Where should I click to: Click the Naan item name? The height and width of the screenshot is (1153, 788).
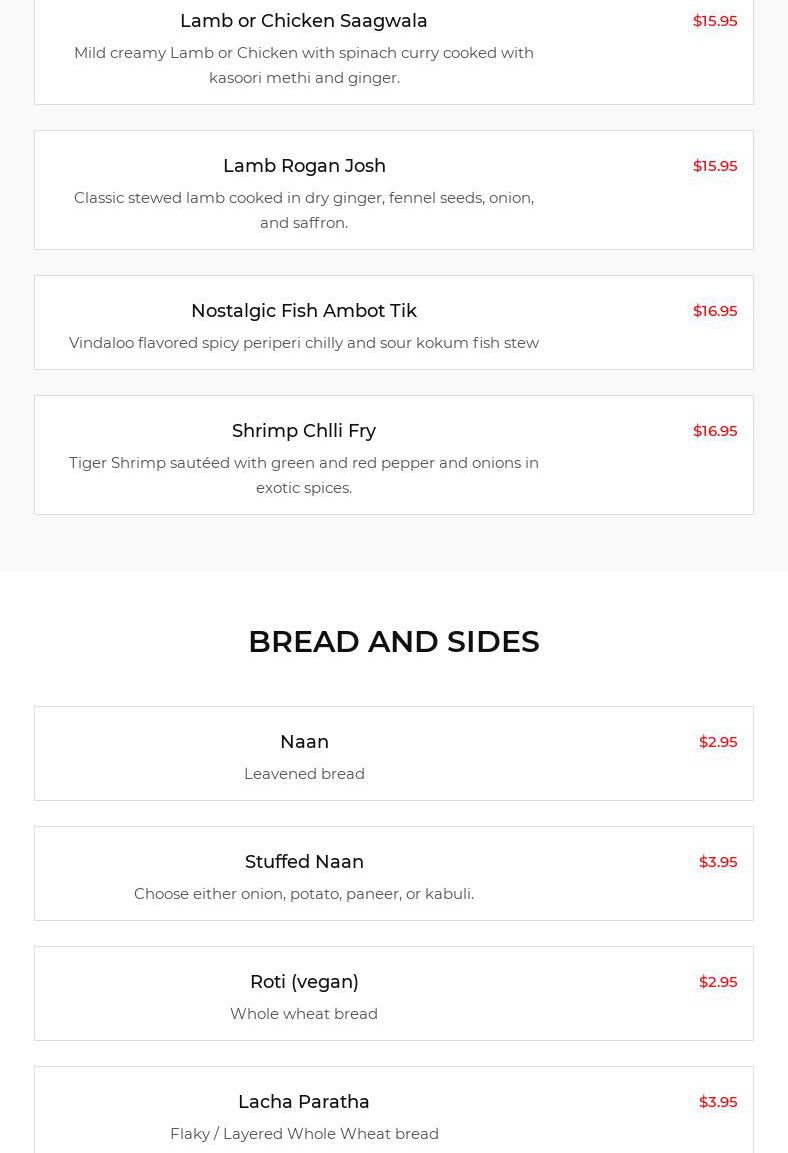tap(304, 742)
